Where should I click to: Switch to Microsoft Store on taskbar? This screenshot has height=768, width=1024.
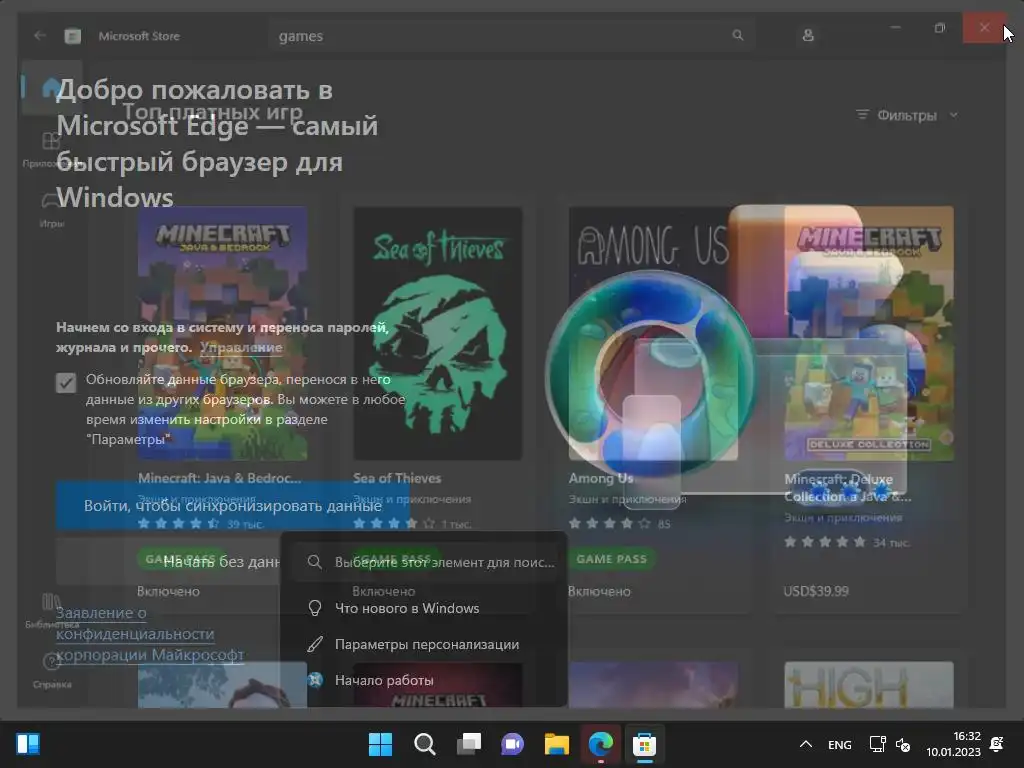tap(644, 744)
